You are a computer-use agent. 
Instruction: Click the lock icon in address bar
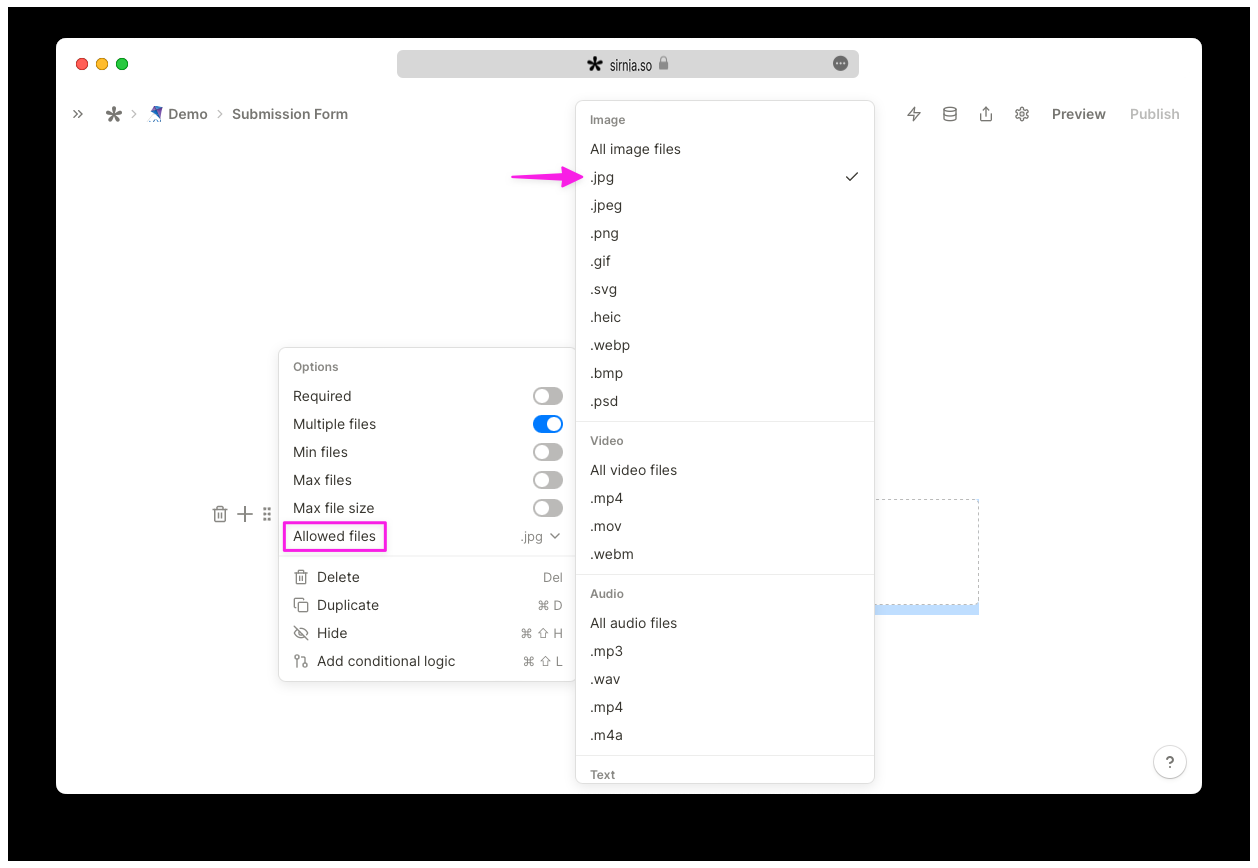pyautogui.click(x=663, y=63)
